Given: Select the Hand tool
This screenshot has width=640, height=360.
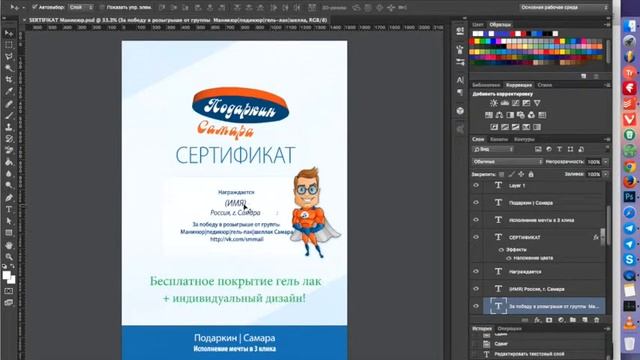Looking at the screenshot, I should [x=9, y=245].
